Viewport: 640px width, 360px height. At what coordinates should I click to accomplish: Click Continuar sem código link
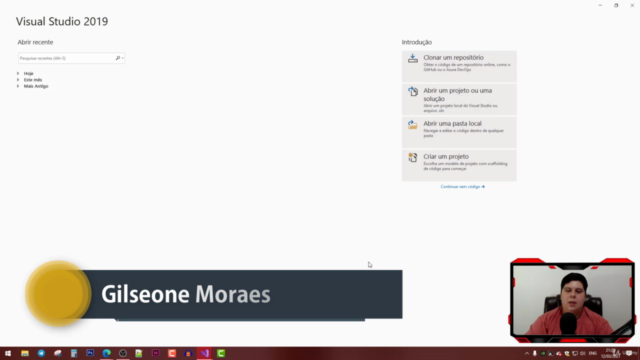pos(462,187)
